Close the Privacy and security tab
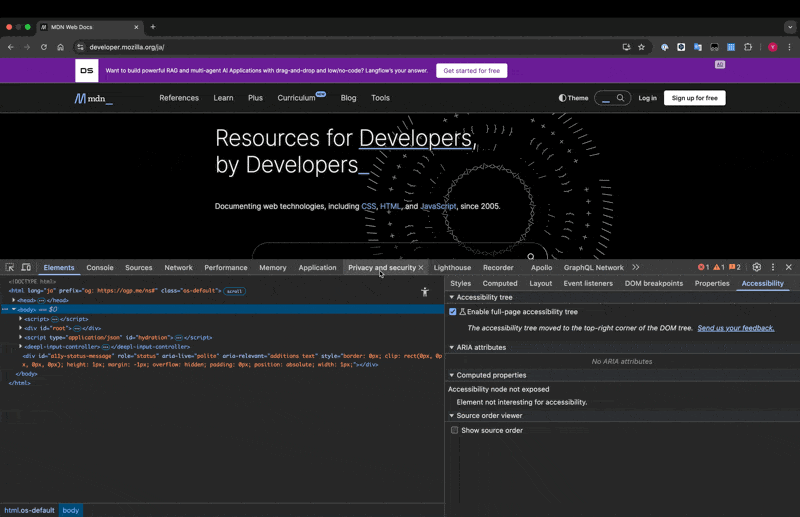 [421, 268]
